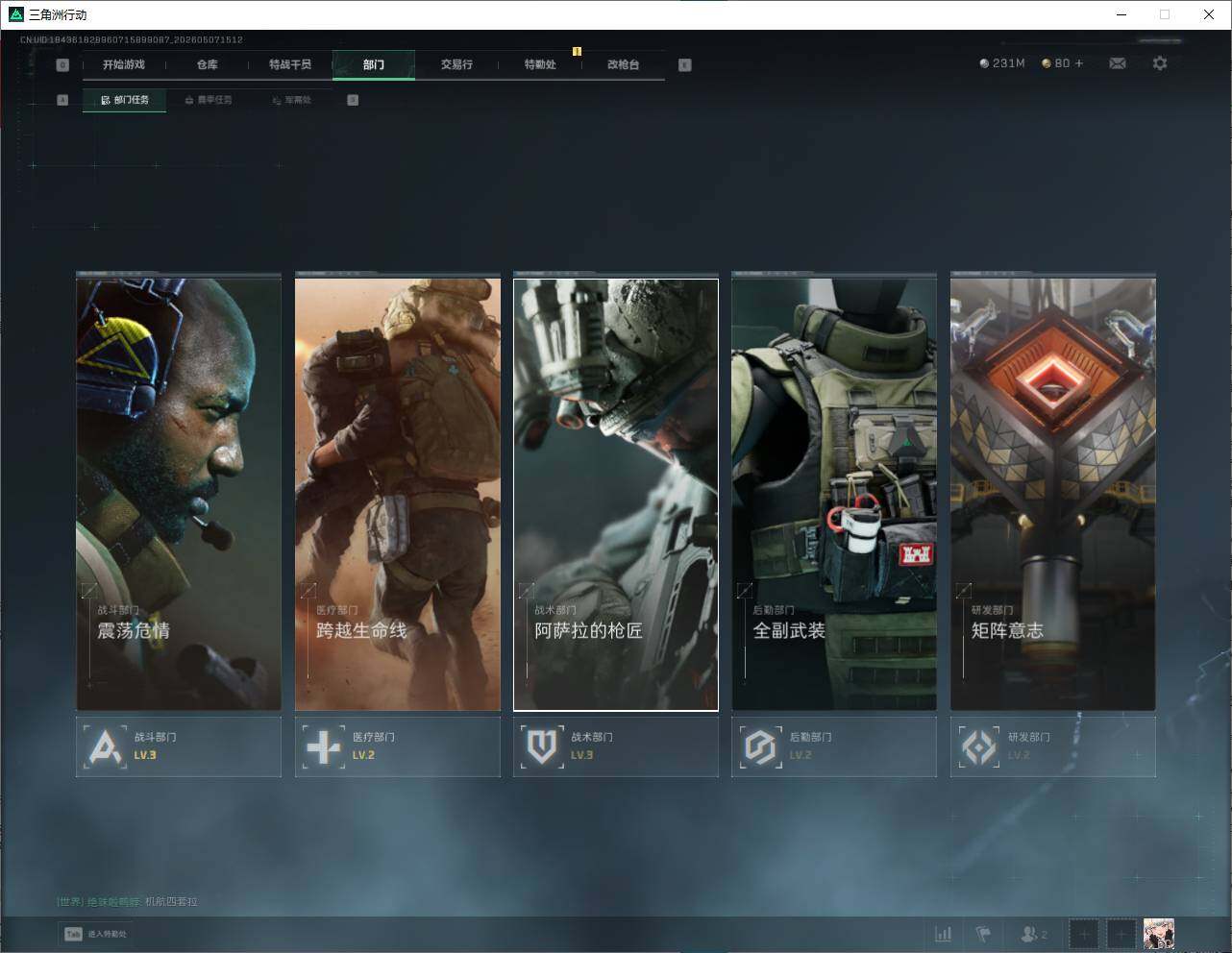Click the previous sub-tab A key icon
This screenshot has height=953, width=1232.
(x=62, y=100)
